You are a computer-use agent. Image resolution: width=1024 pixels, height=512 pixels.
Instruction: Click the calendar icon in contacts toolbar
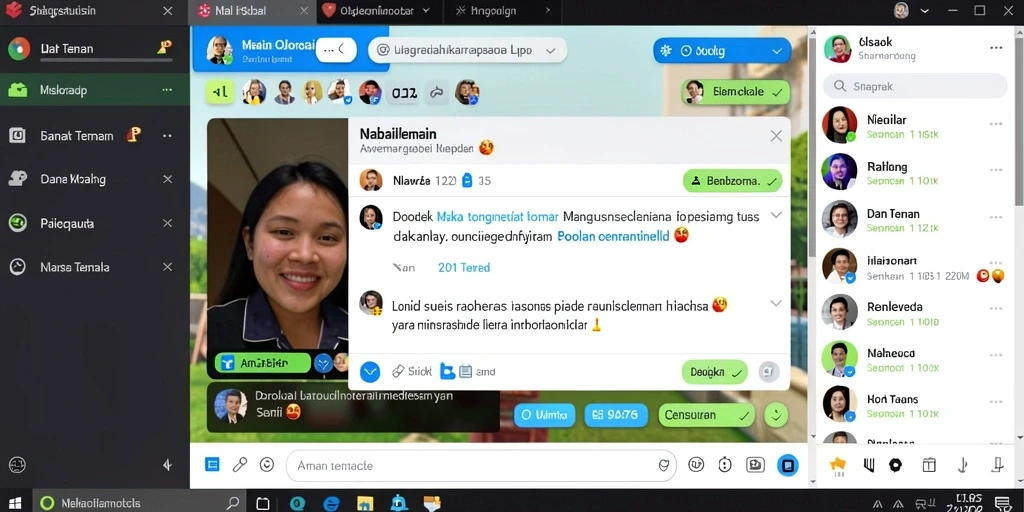click(929, 465)
